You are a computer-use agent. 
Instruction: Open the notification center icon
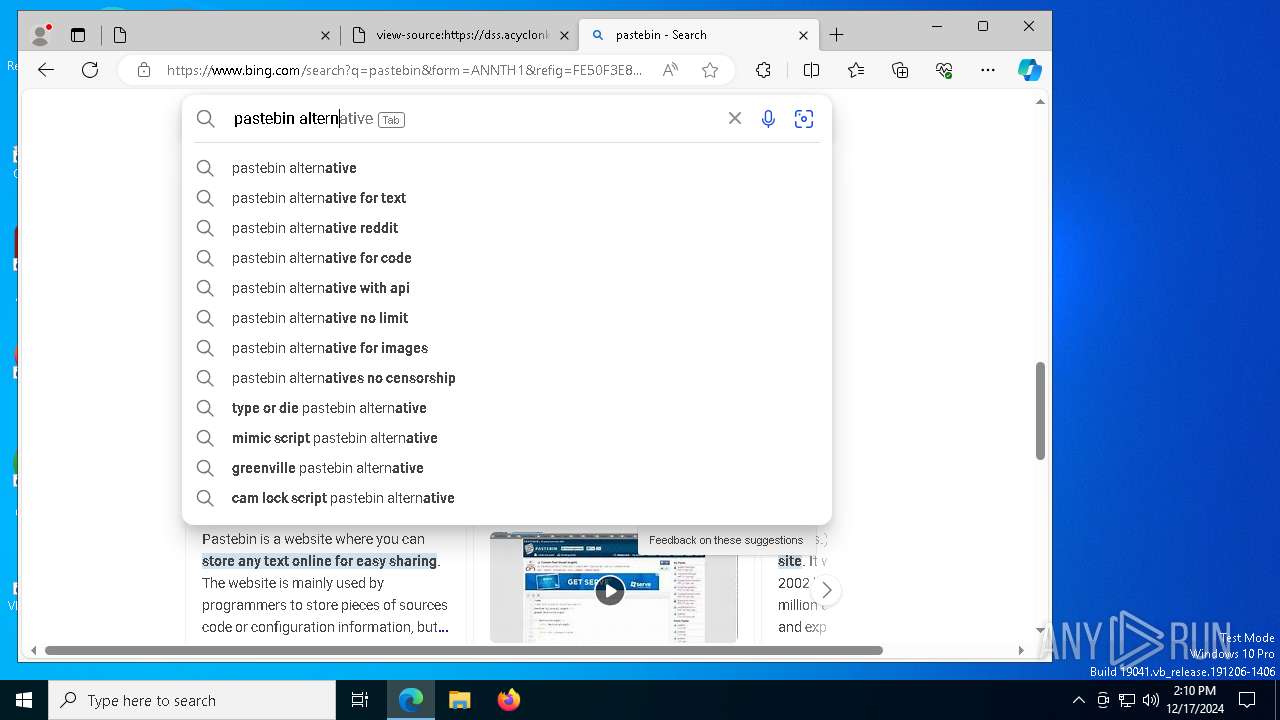pyautogui.click(x=1247, y=700)
